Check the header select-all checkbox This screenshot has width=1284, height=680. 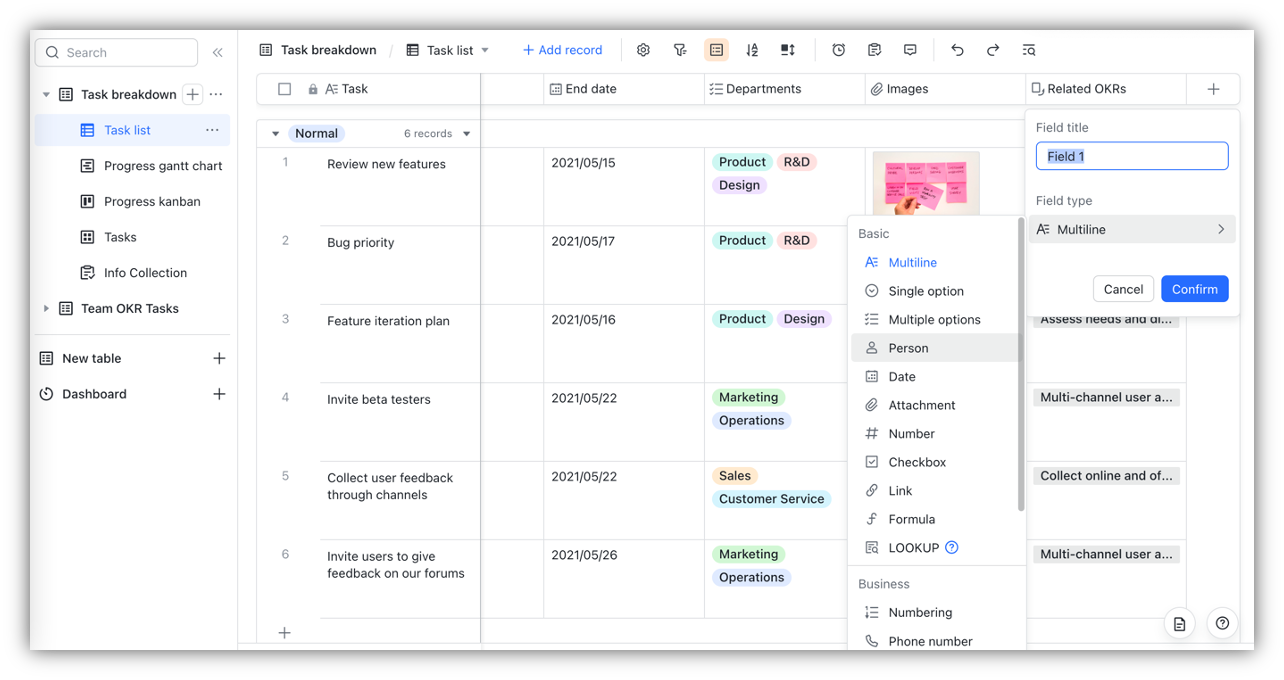click(x=285, y=89)
